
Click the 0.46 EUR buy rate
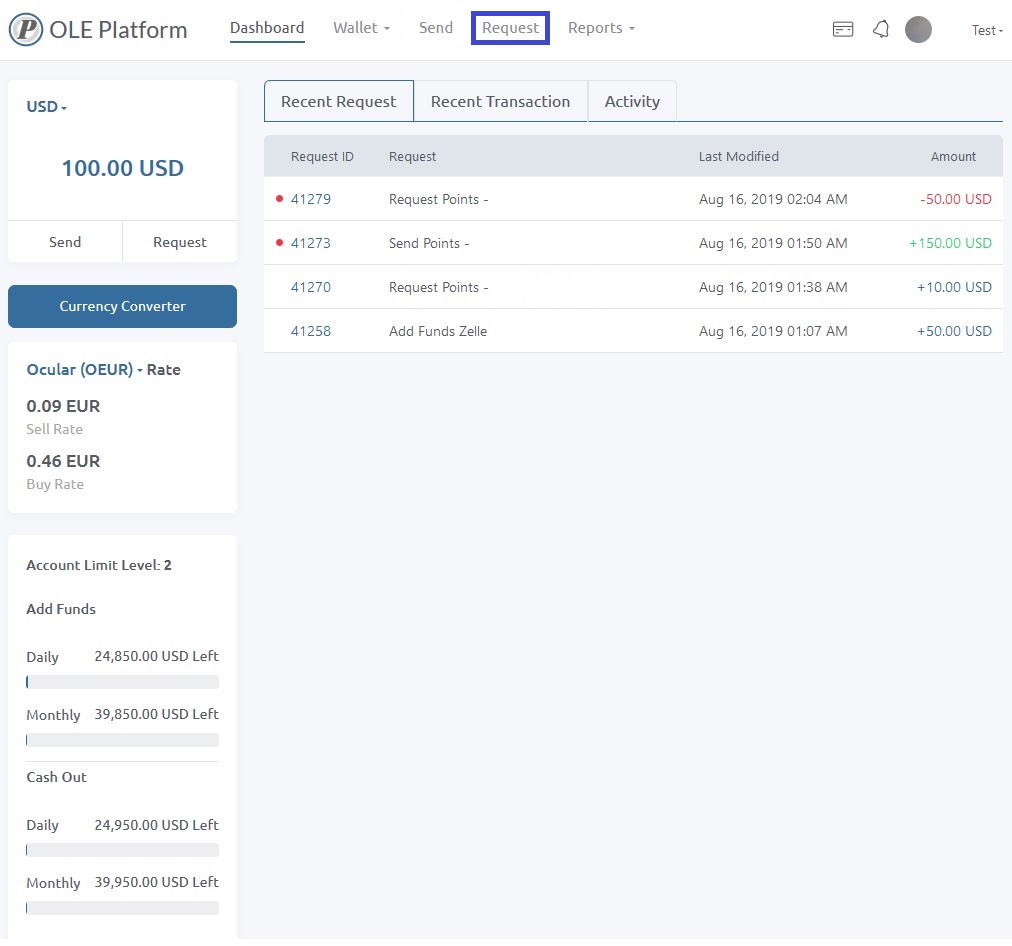[63, 461]
